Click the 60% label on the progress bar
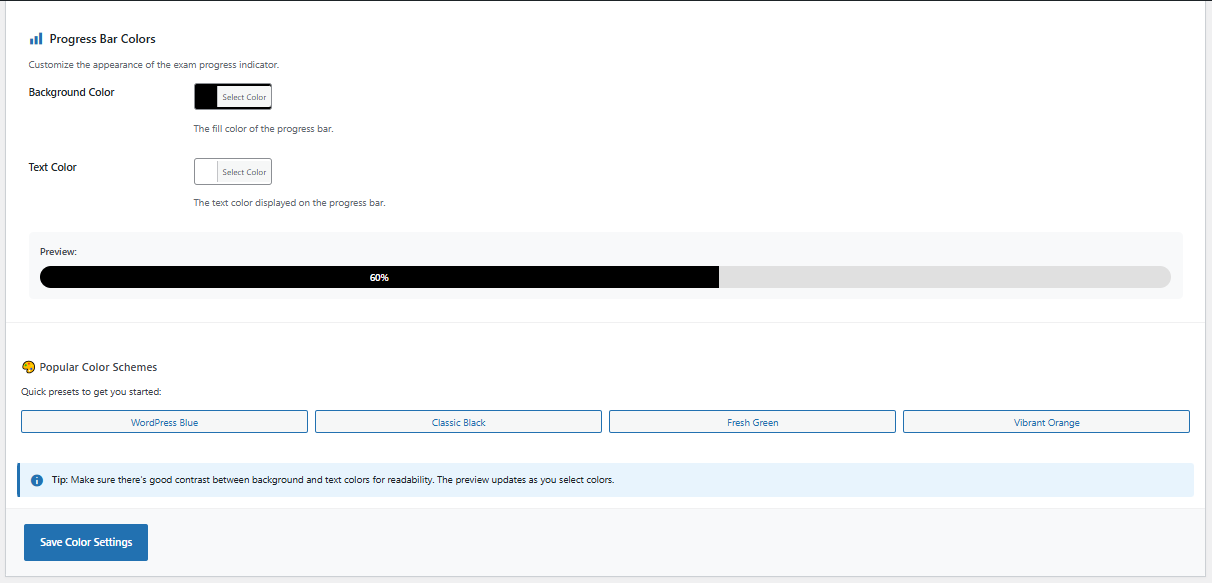The width and height of the screenshot is (1212, 583). coord(379,278)
